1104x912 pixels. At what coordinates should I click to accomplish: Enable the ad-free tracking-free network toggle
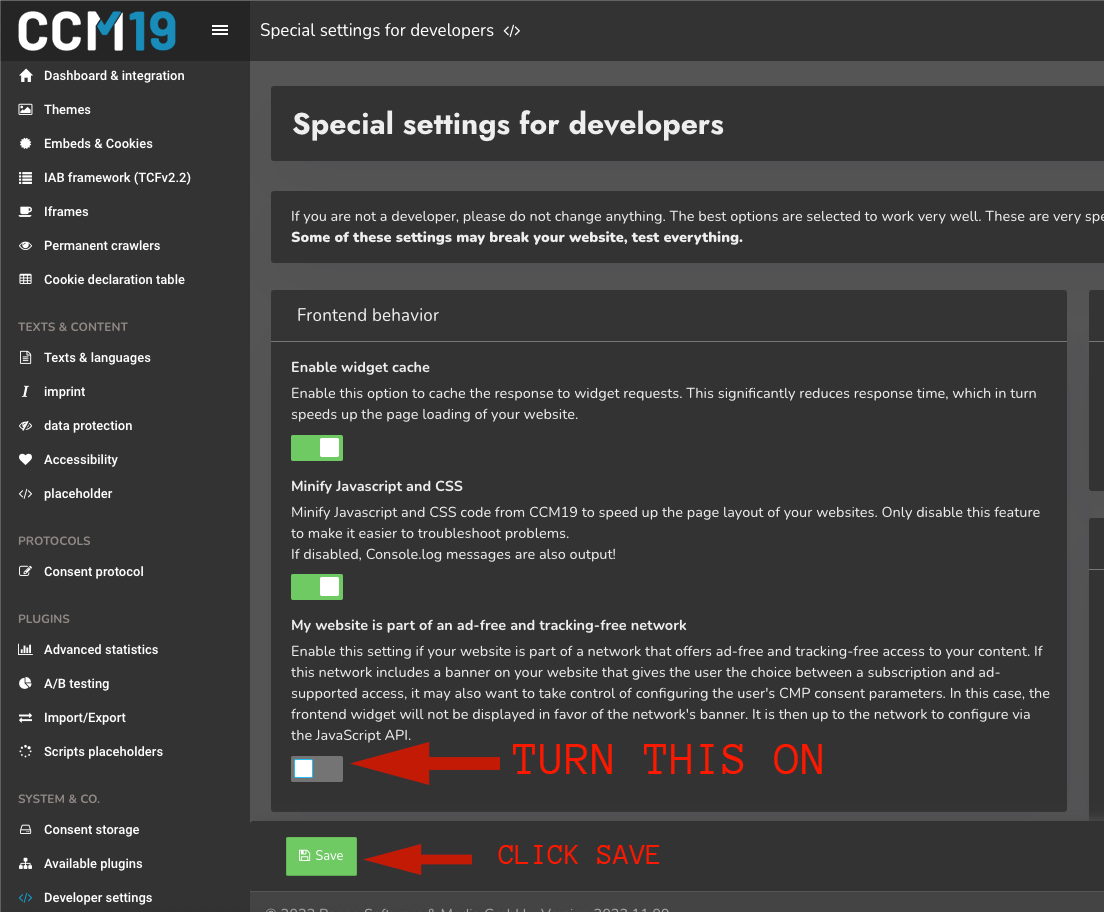(x=317, y=768)
